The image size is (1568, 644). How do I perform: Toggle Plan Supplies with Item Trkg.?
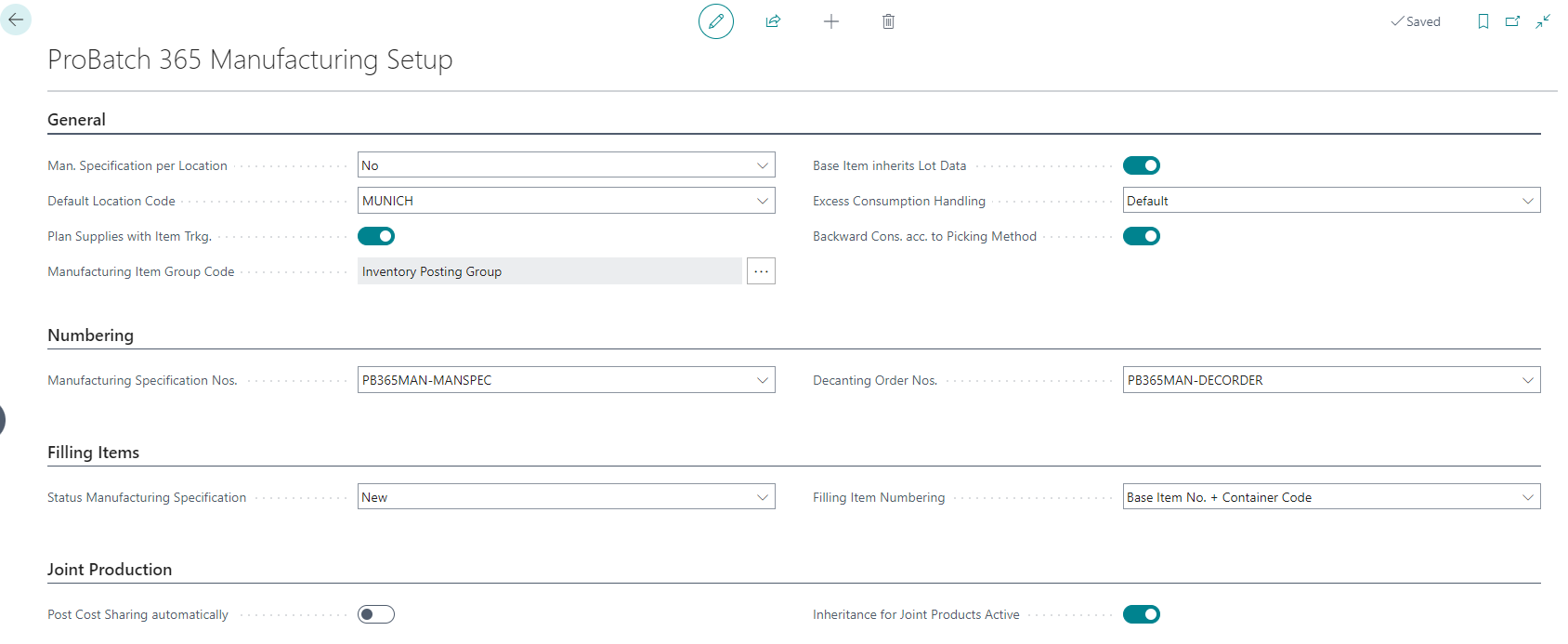(376, 236)
